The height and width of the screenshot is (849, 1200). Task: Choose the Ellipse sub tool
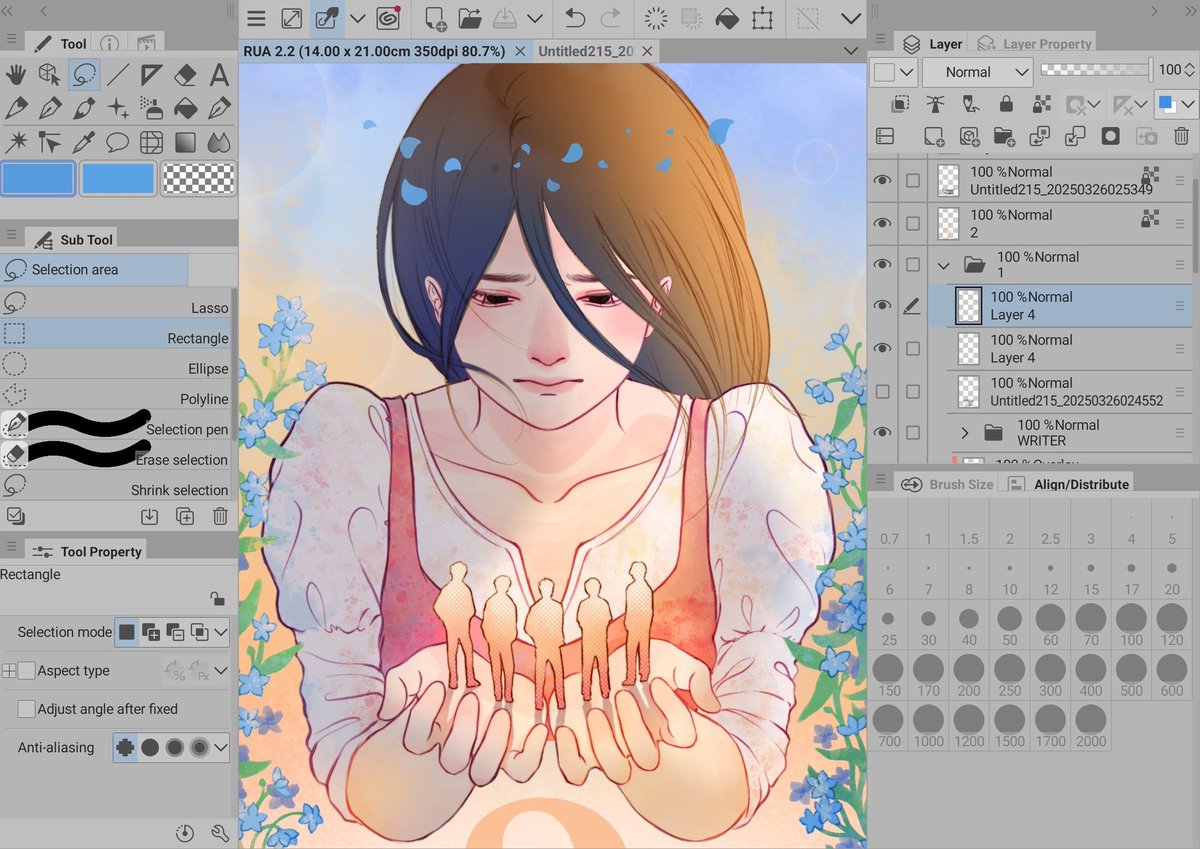(x=116, y=368)
